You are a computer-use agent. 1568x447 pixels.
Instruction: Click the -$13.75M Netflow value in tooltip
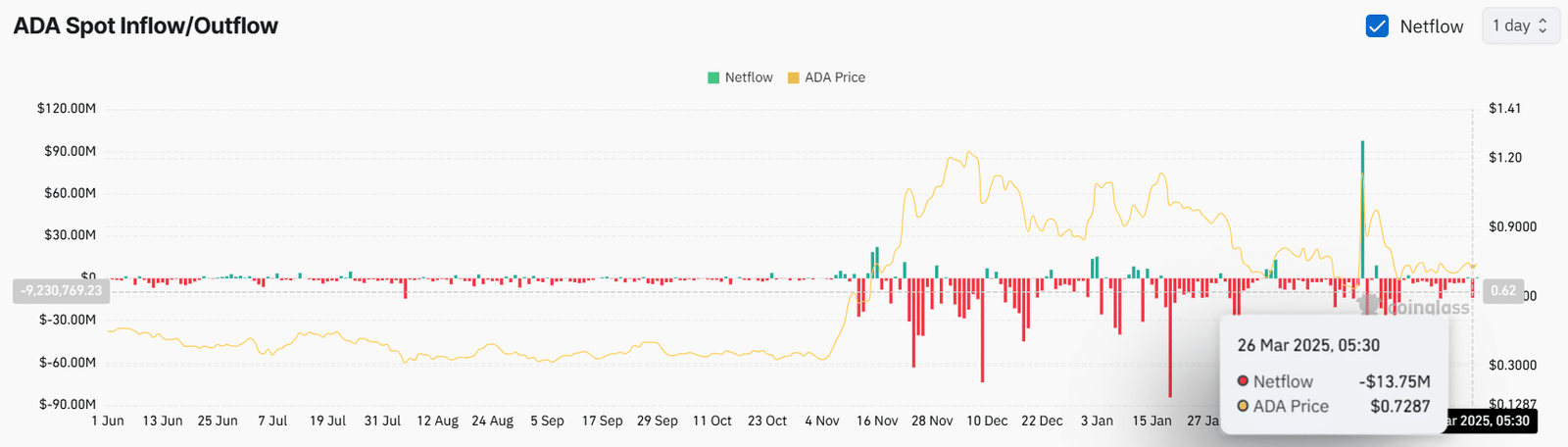click(1394, 381)
